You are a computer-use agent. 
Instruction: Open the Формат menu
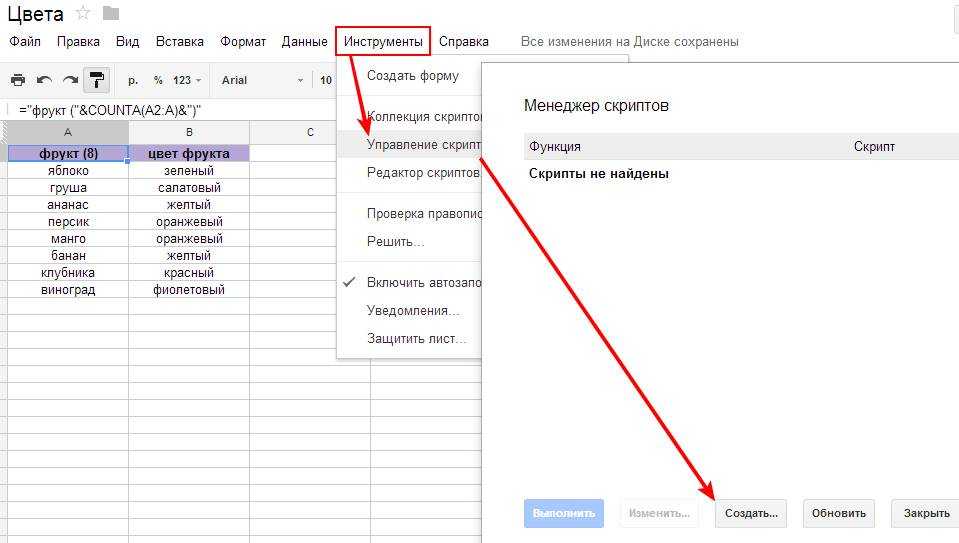[243, 42]
